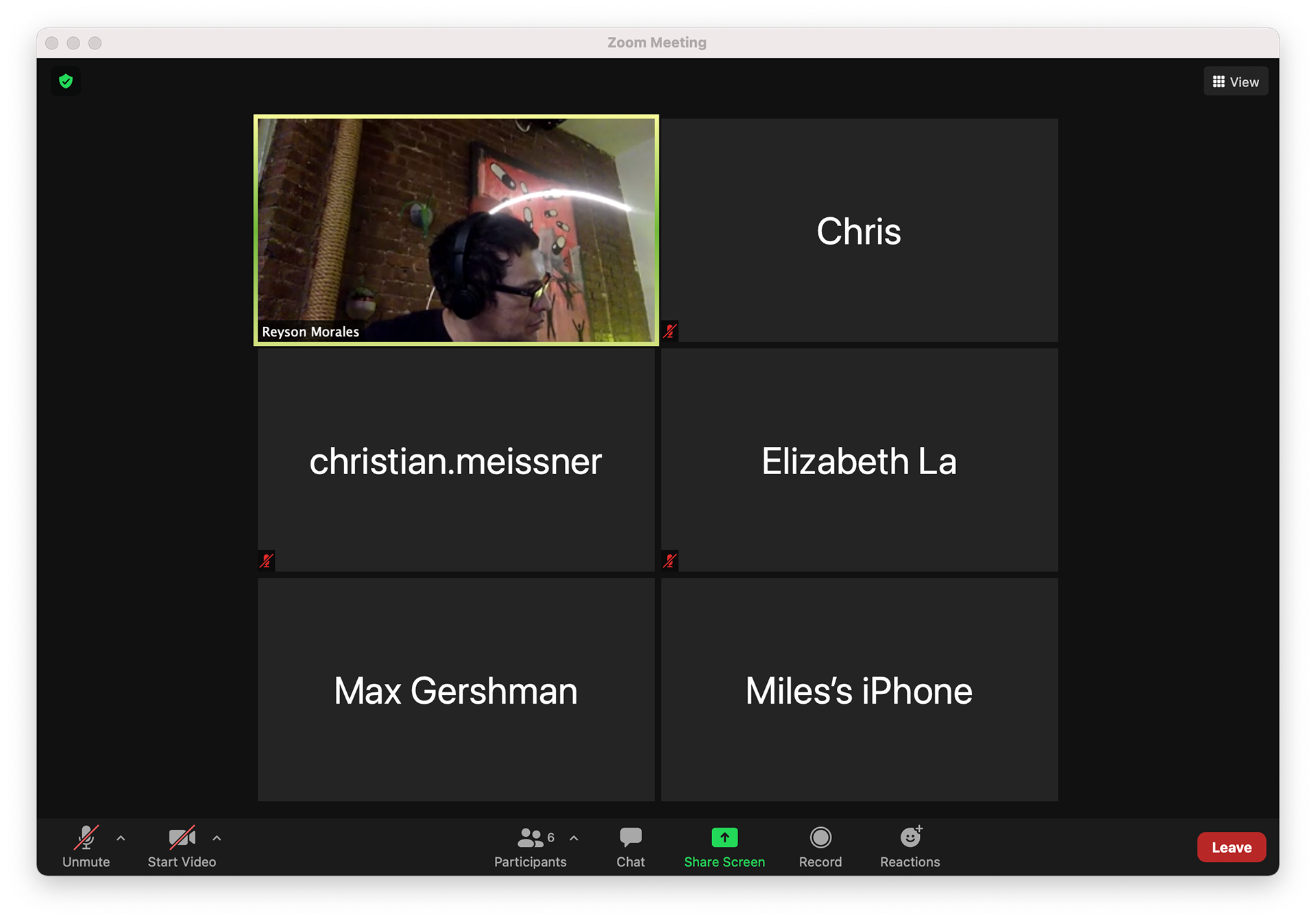Select the Miles's iPhone participant tile
This screenshot has height=921, width=1316.
pos(860,689)
